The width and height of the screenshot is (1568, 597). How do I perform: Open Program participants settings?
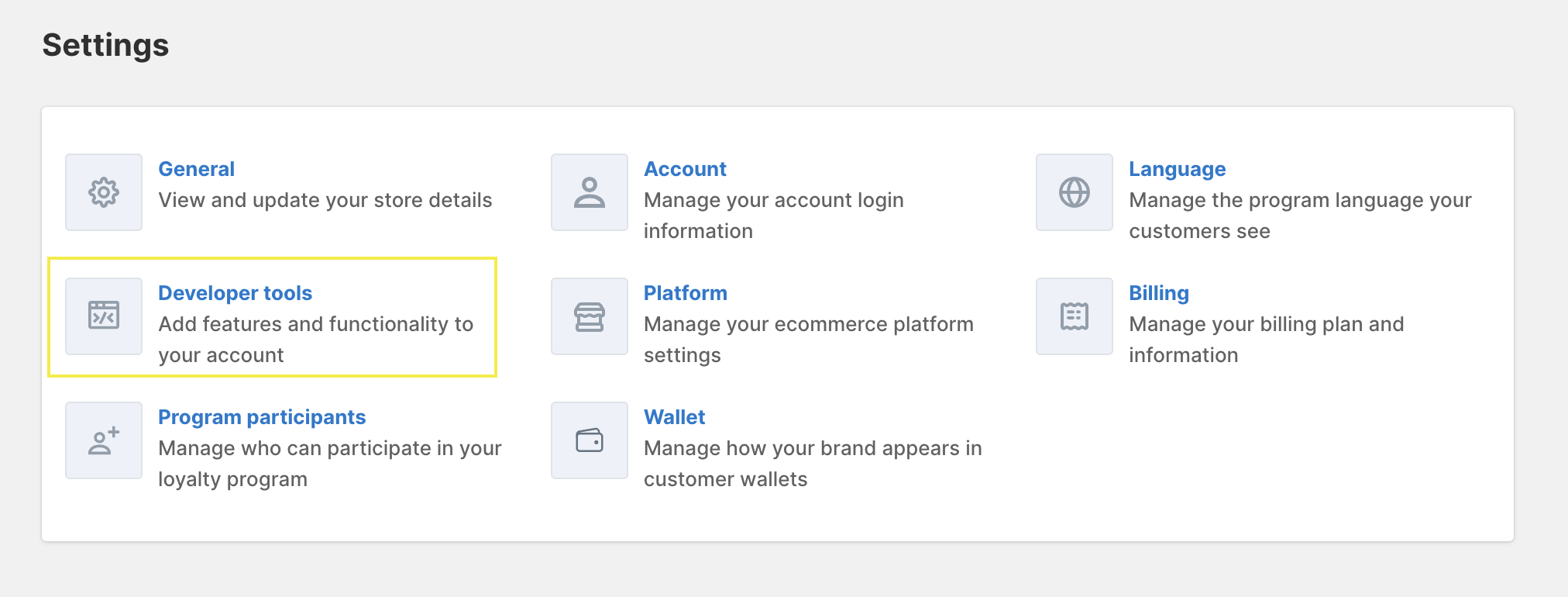(262, 417)
